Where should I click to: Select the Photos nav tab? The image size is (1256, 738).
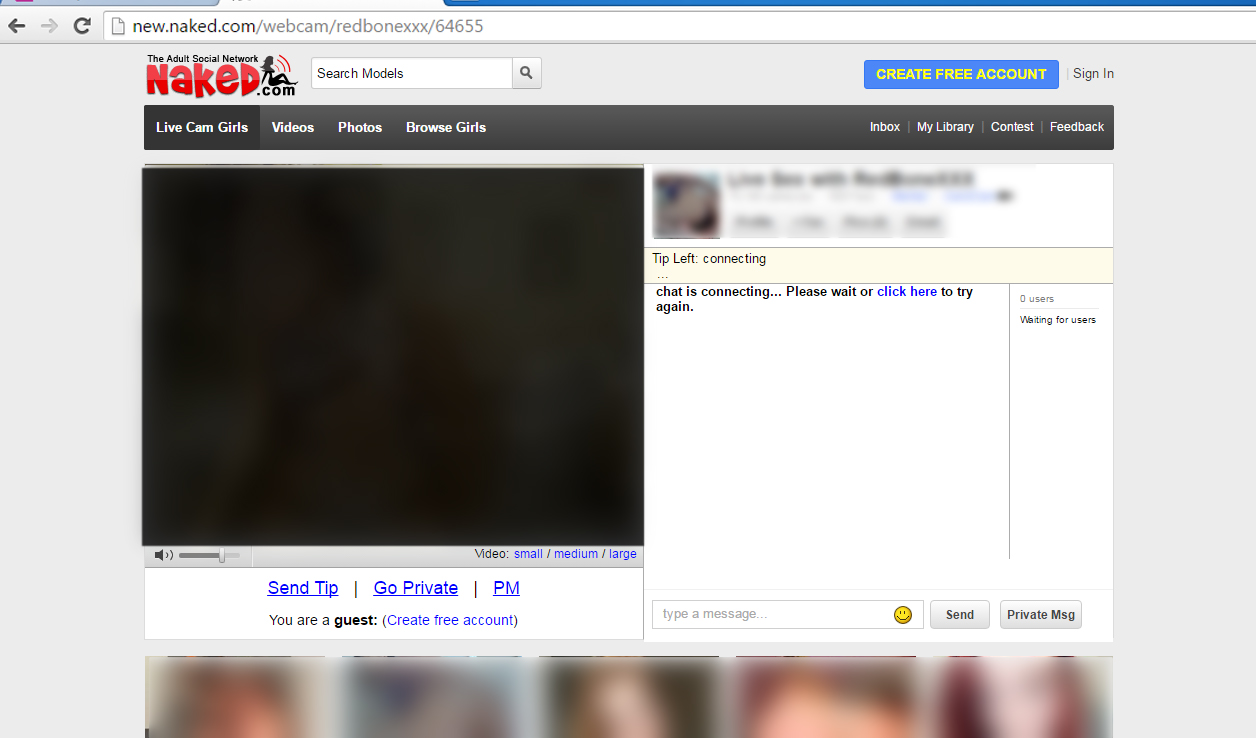click(360, 127)
